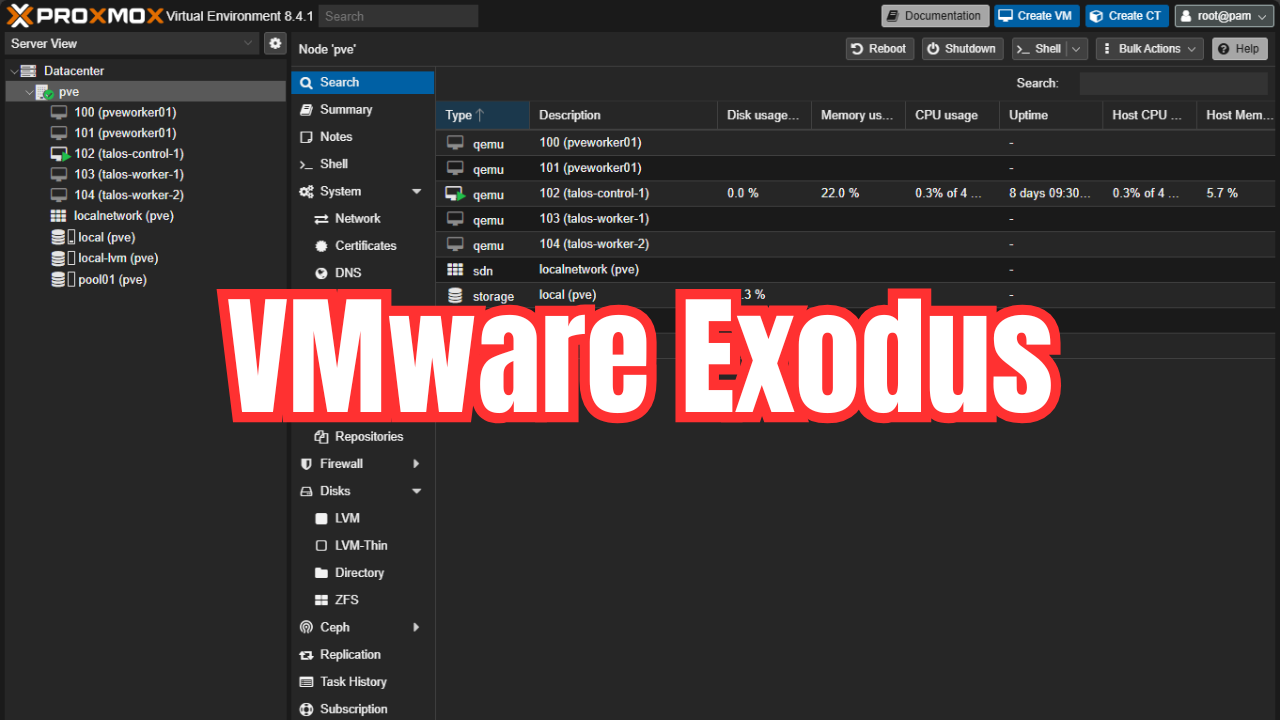Image resolution: width=1280 pixels, height=720 pixels.
Task: Click the top search input field
Action: pos(398,16)
